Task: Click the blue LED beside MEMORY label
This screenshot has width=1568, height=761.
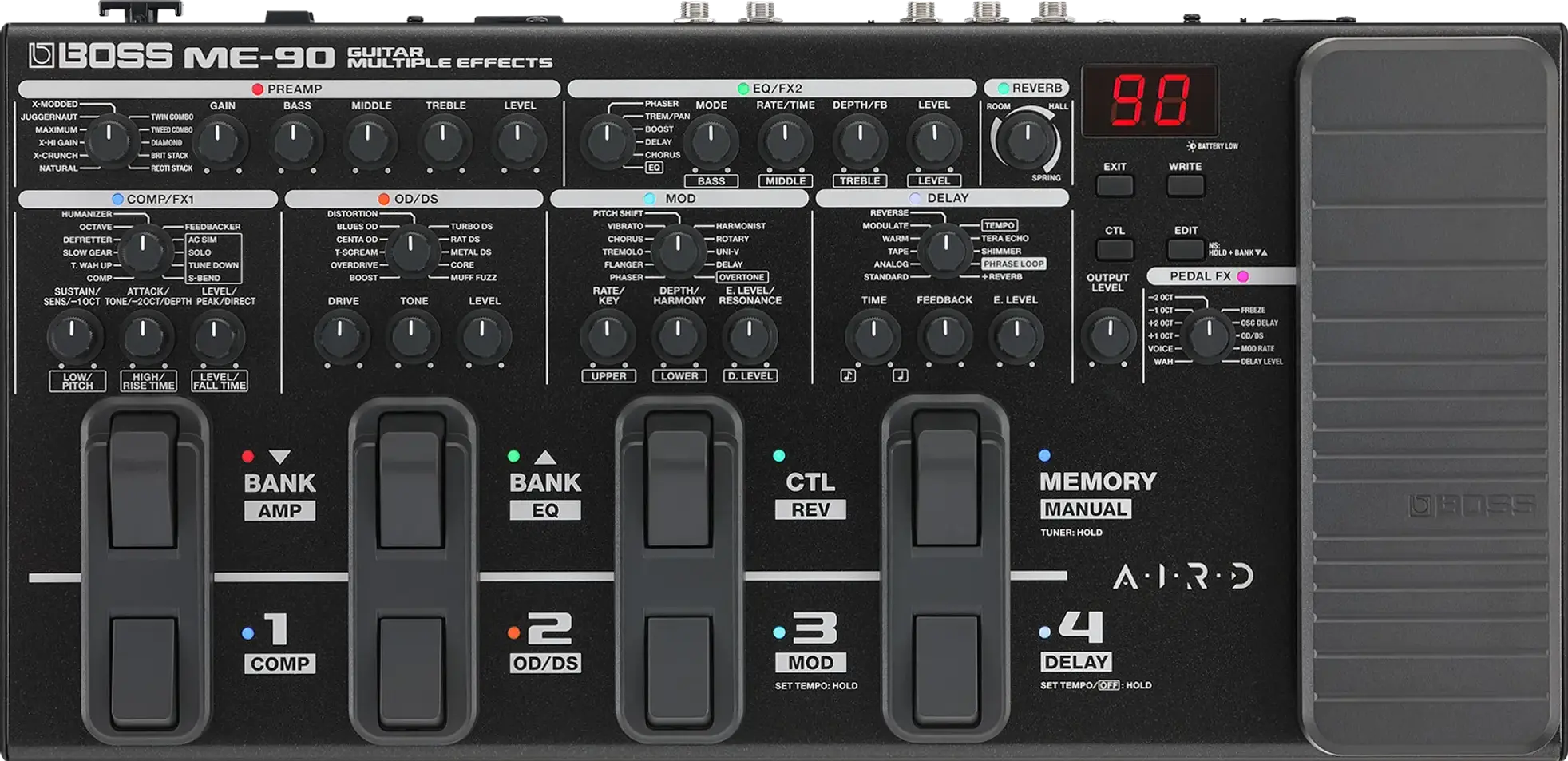Action: point(1044,455)
